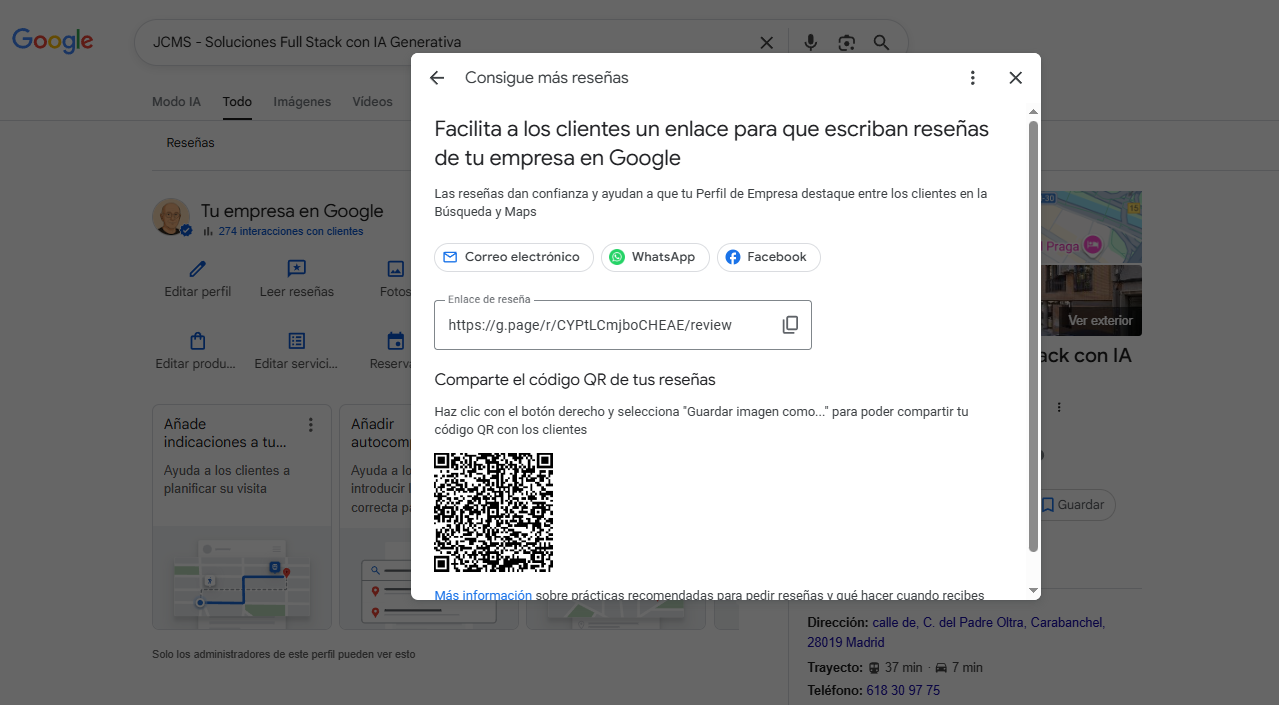Image resolution: width=1279 pixels, height=705 pixels.
Task: Share review link via Facebook
Action: pos(766,257)
